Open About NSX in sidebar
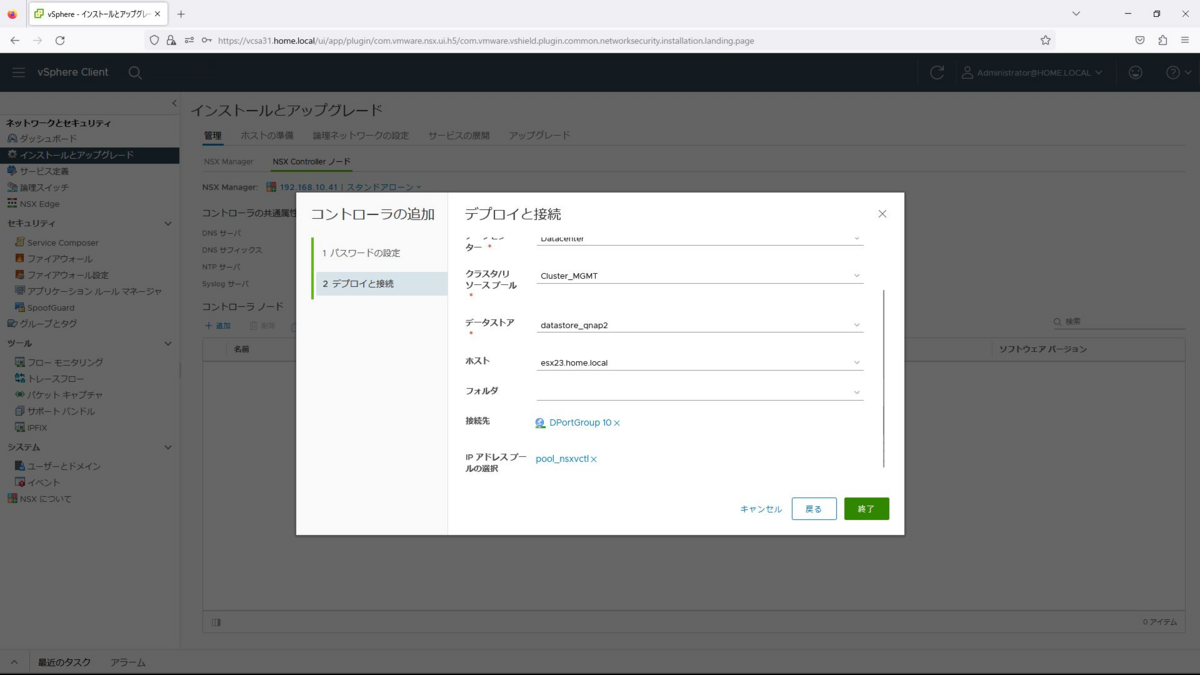Viewport: 1200px width, 675px height. [45, 499]
